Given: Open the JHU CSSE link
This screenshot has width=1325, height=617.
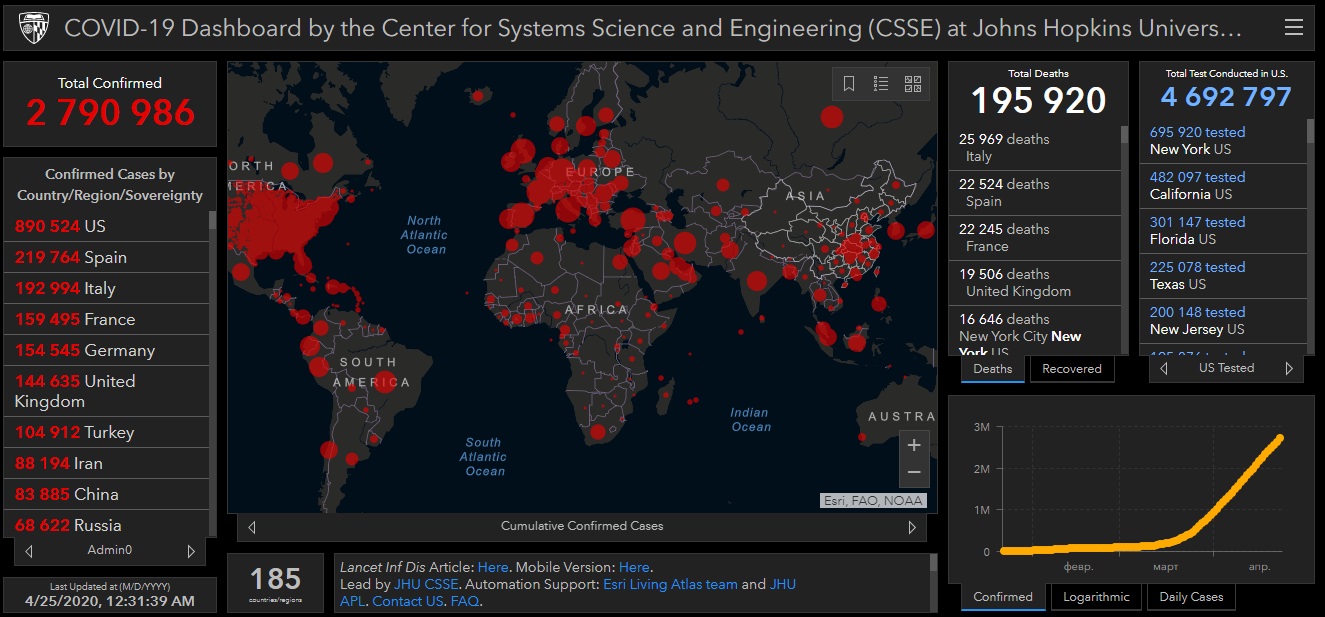Looking at the screenshot, I should point(426,584).
